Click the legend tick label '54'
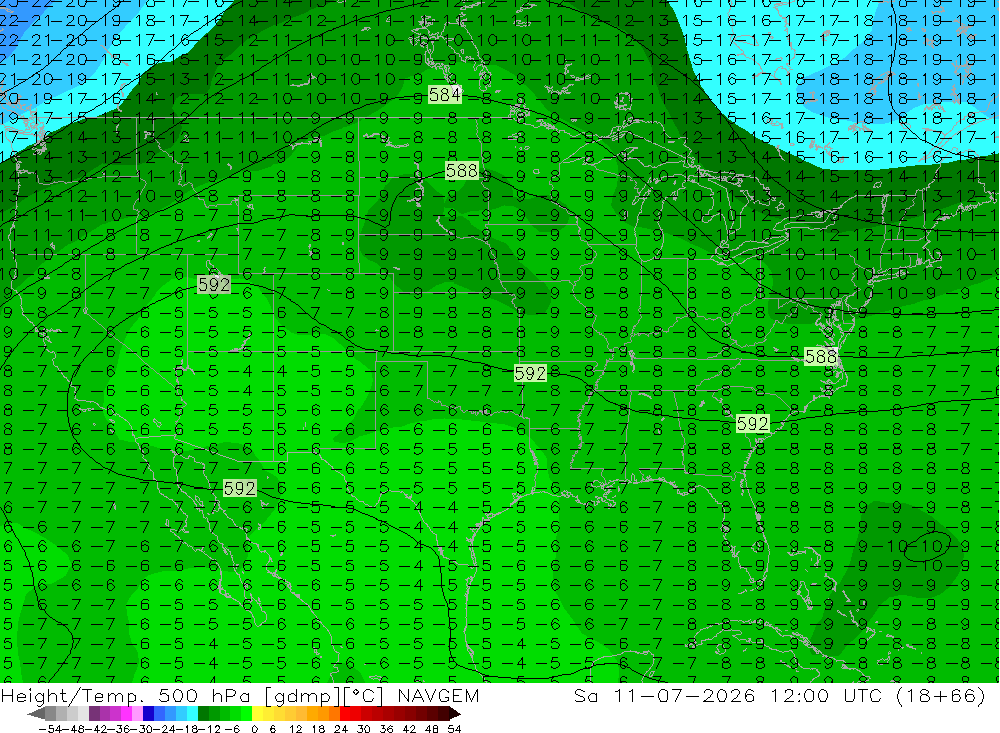 [x=454, y=729]
